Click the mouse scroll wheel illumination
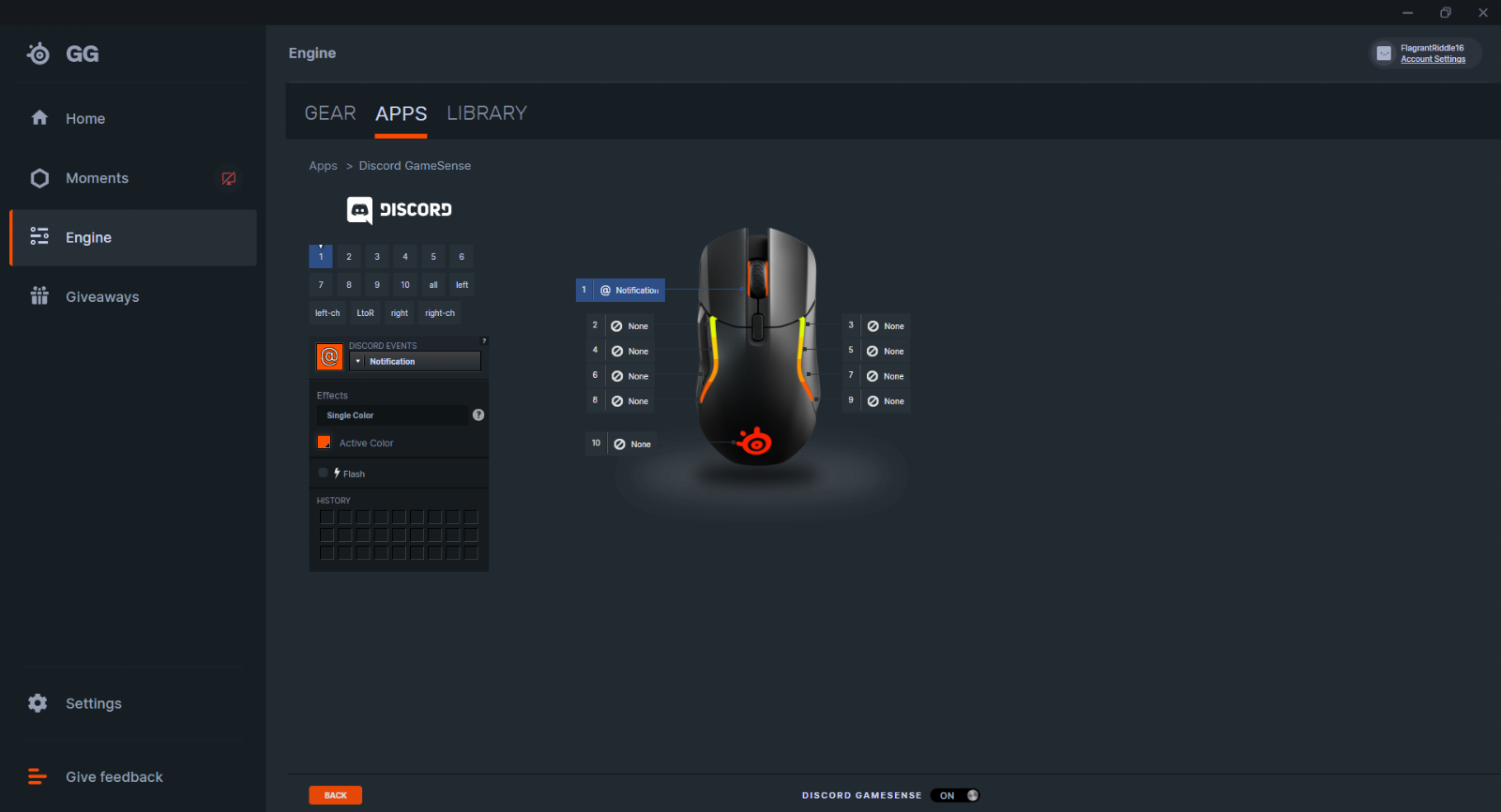 point(757,278)
